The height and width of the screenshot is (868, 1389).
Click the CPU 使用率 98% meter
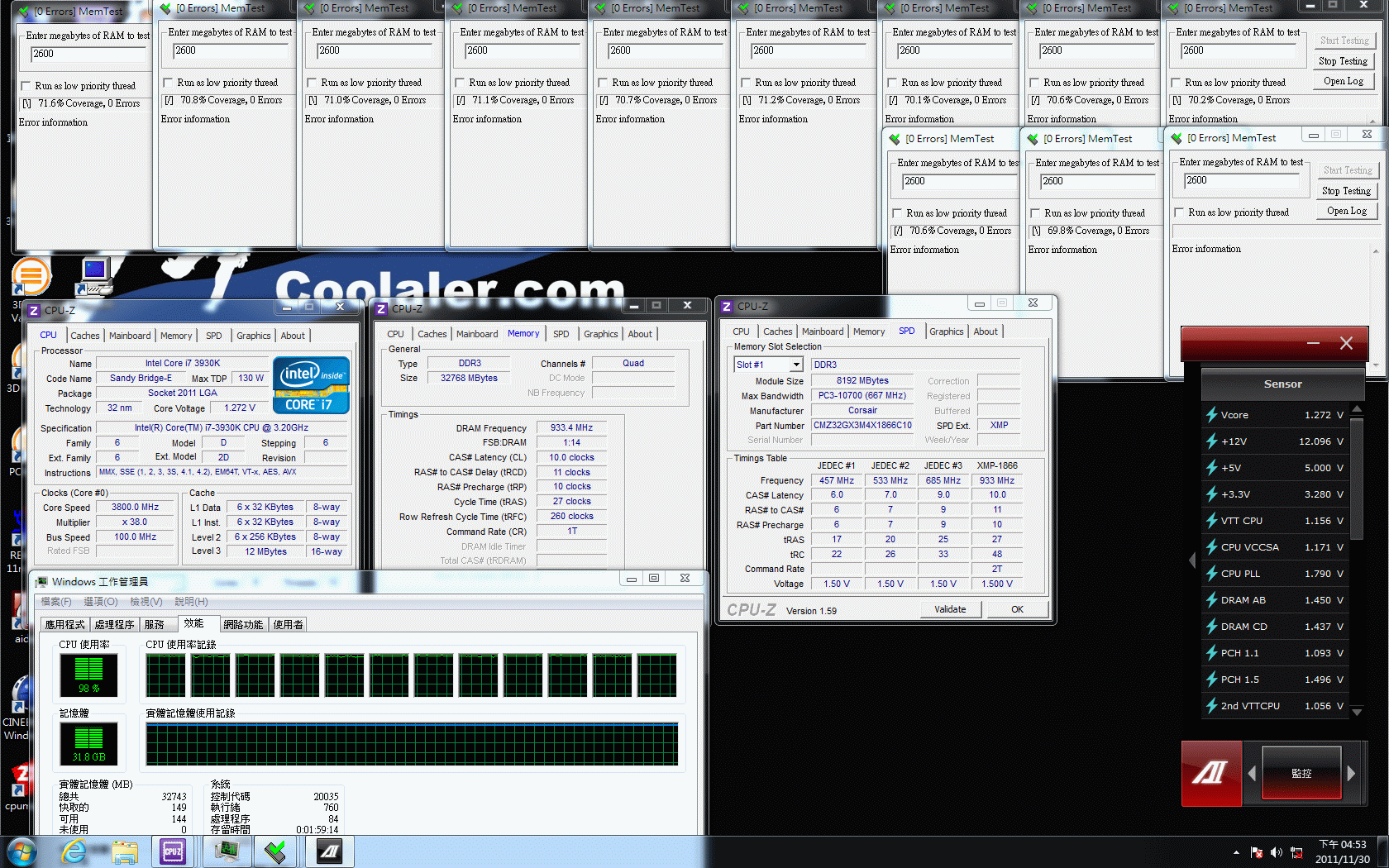tap(88, 675)
